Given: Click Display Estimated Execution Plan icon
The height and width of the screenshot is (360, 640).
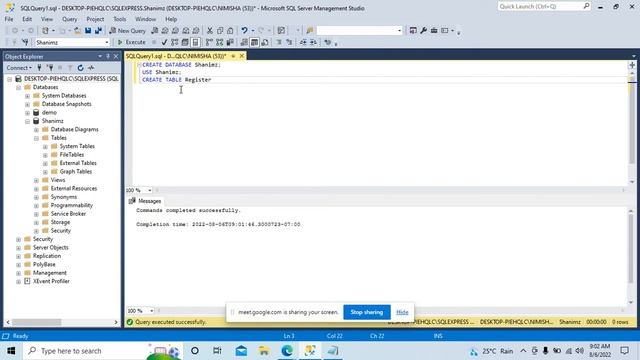Looking at the screenshot, I should click(x=175, y=42).
